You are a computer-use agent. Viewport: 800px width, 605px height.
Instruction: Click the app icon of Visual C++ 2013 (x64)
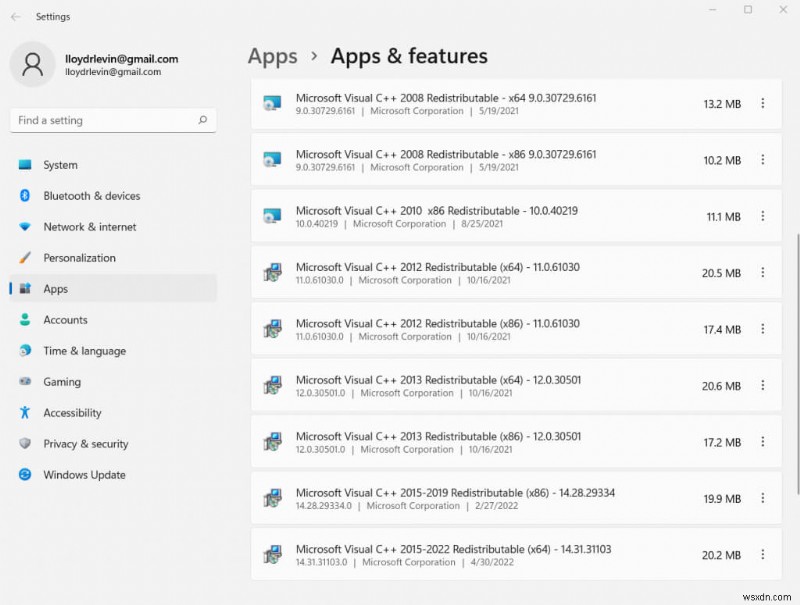tap(272, 385)
